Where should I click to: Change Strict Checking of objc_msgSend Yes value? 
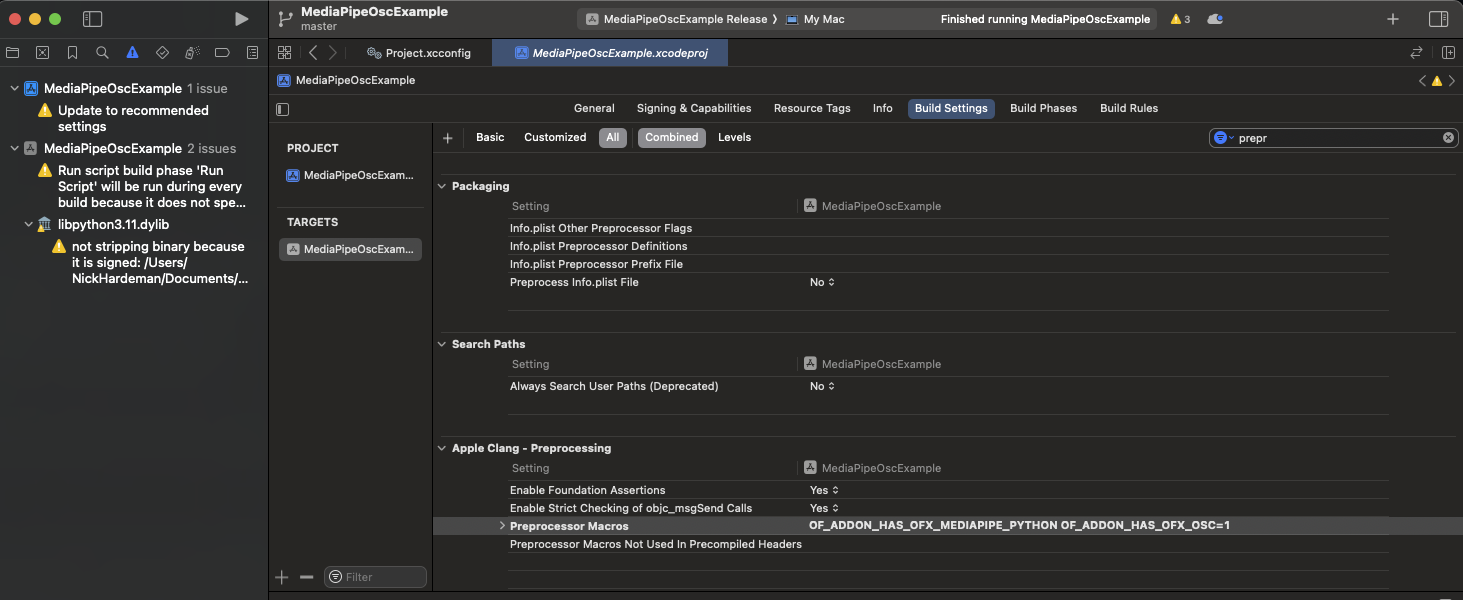coord(824,508)
